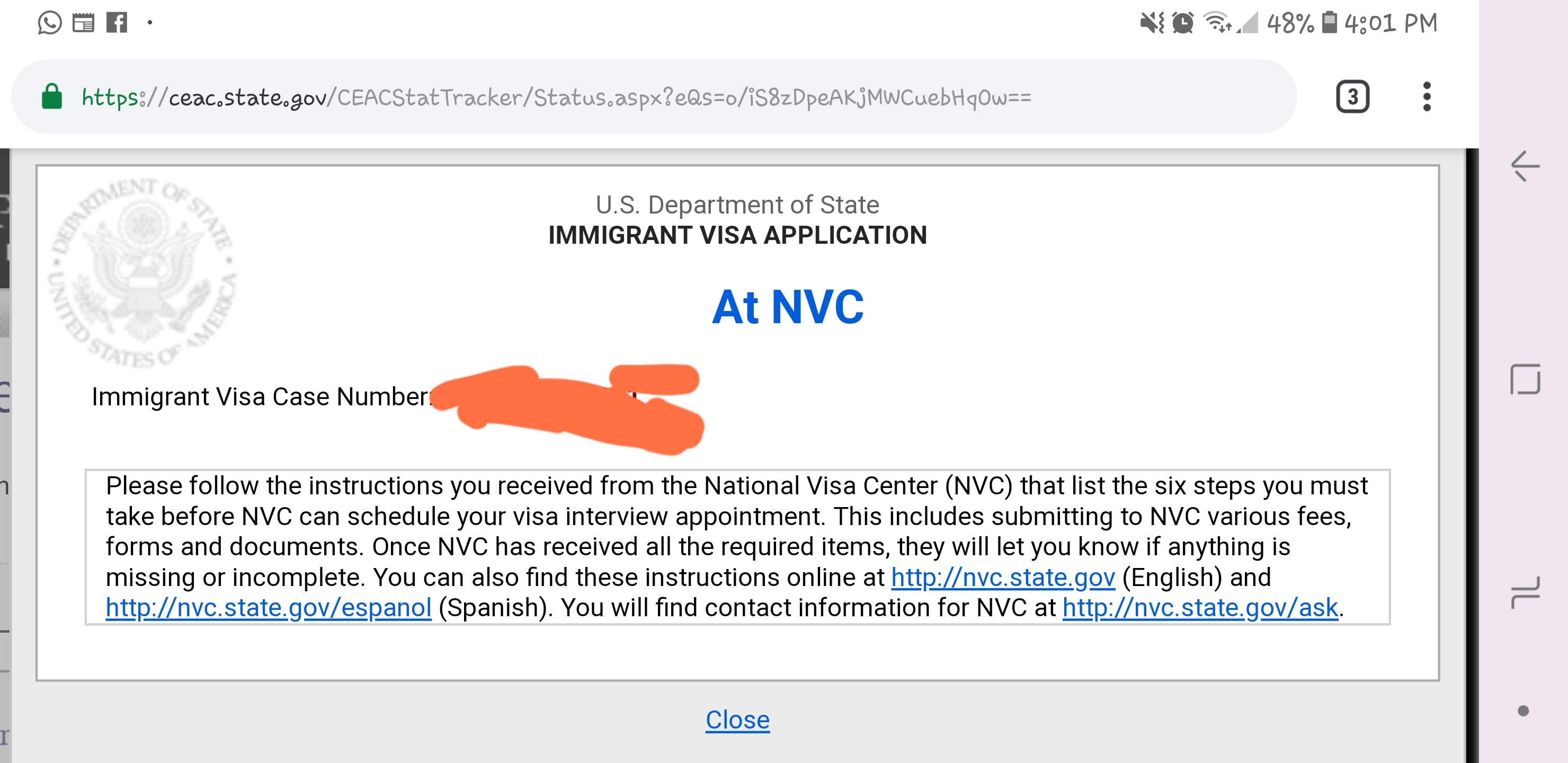Open the tab switcher showing 3 tabs

pos(1352,97)
